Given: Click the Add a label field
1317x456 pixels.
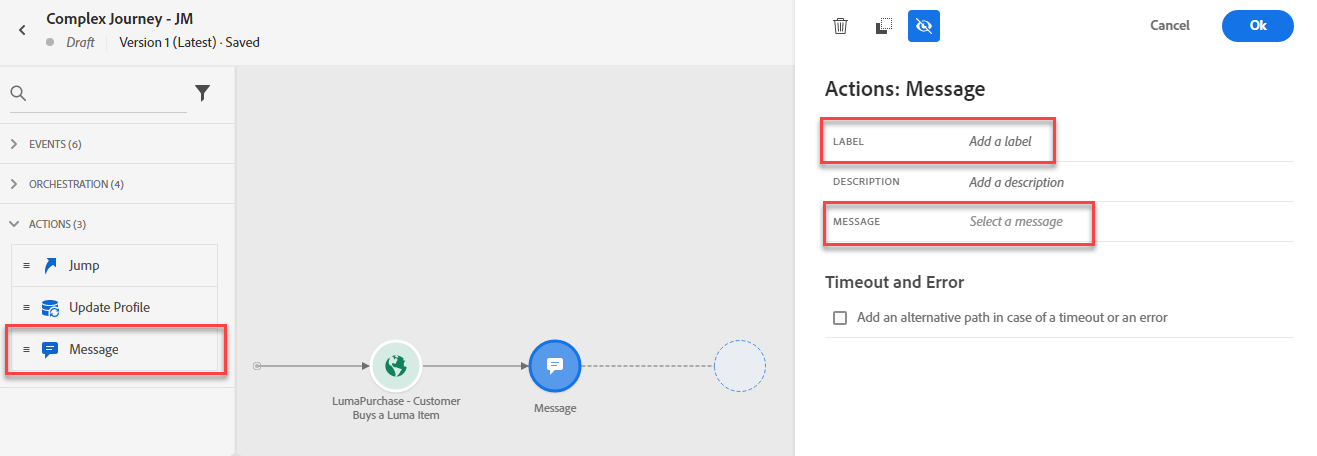Looking at the screenshot, I should click(x=1000, y=142).
